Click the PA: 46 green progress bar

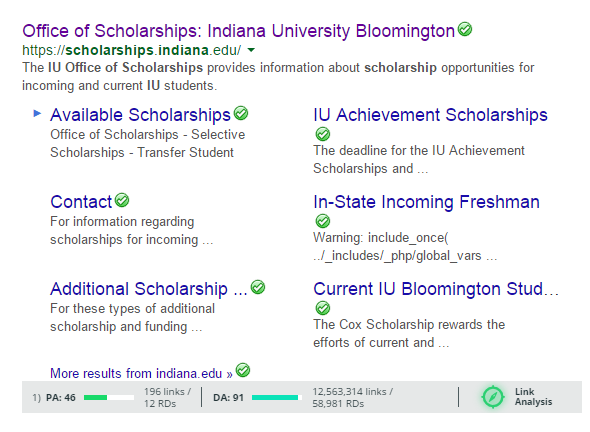pyautogui.click(x=109, y=397)
